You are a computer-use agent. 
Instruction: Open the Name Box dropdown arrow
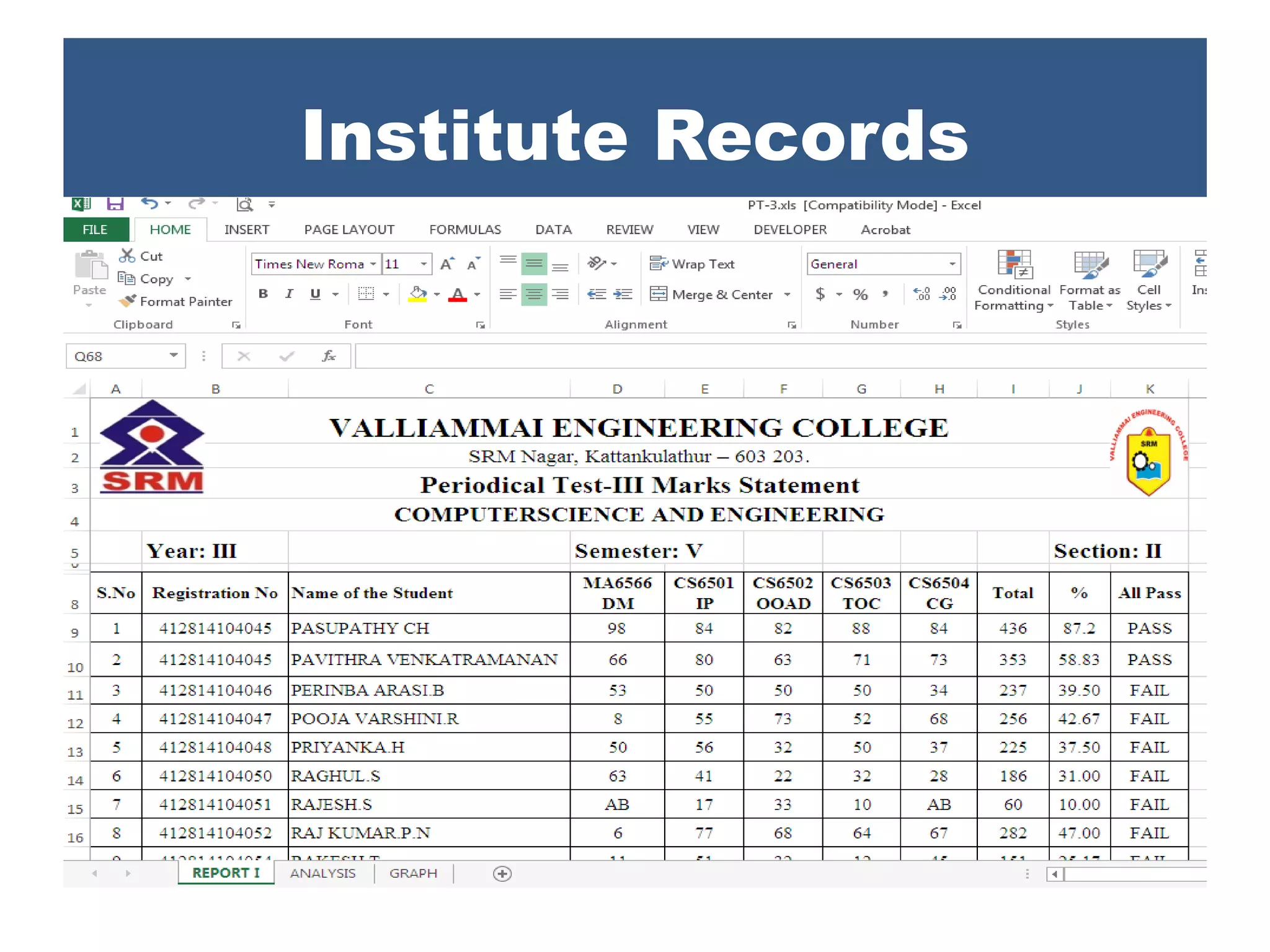point(174,356)
